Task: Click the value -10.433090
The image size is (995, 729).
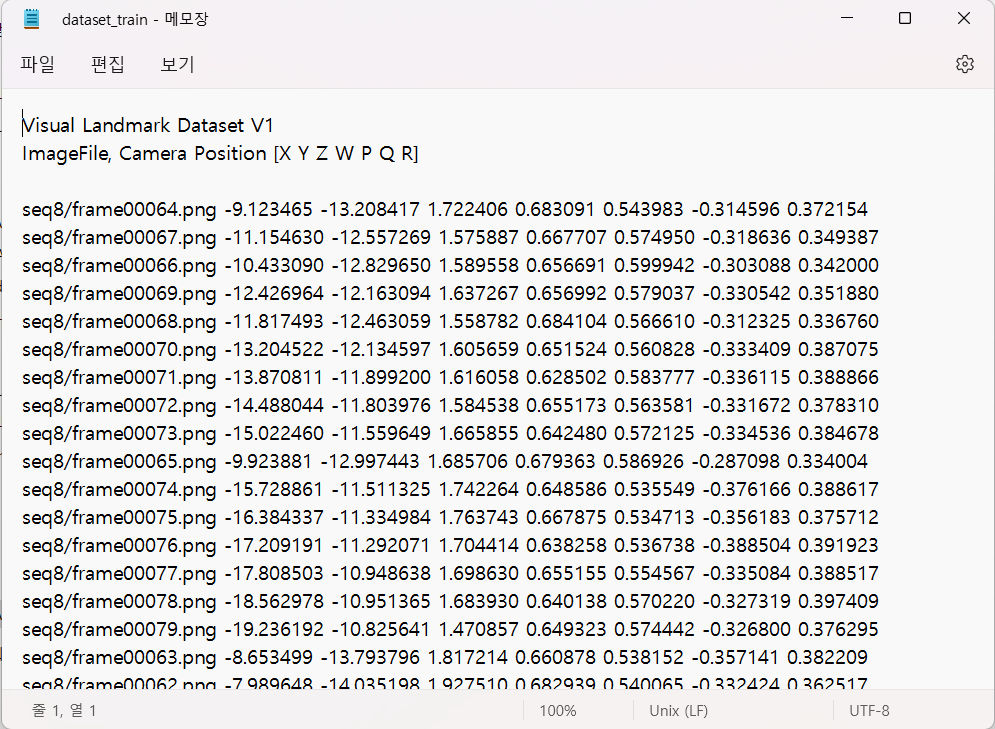Action: pos(274,265)
